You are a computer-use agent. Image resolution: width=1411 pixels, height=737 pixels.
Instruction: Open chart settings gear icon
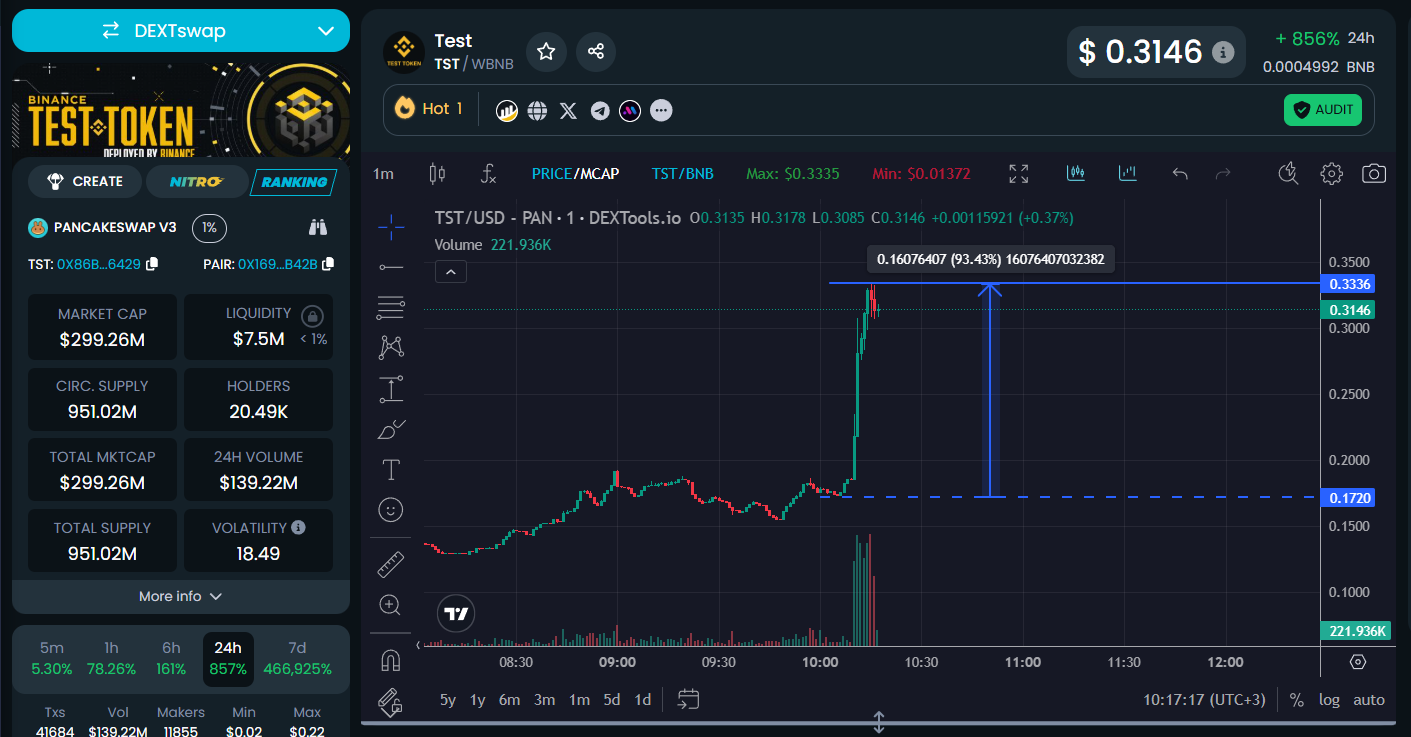pos(1331,174)
